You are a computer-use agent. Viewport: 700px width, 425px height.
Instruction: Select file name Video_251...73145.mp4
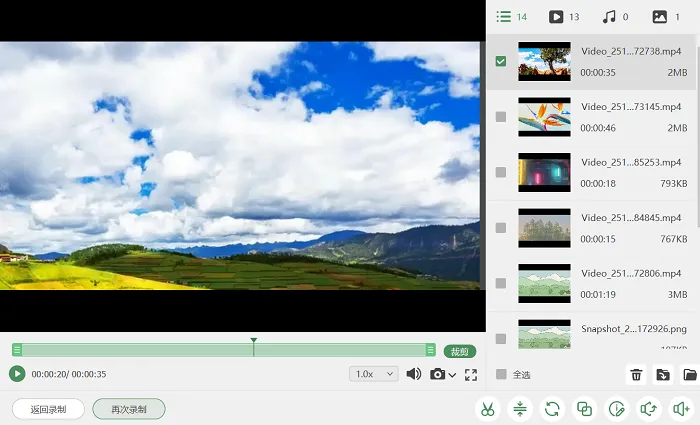point(631,107)
